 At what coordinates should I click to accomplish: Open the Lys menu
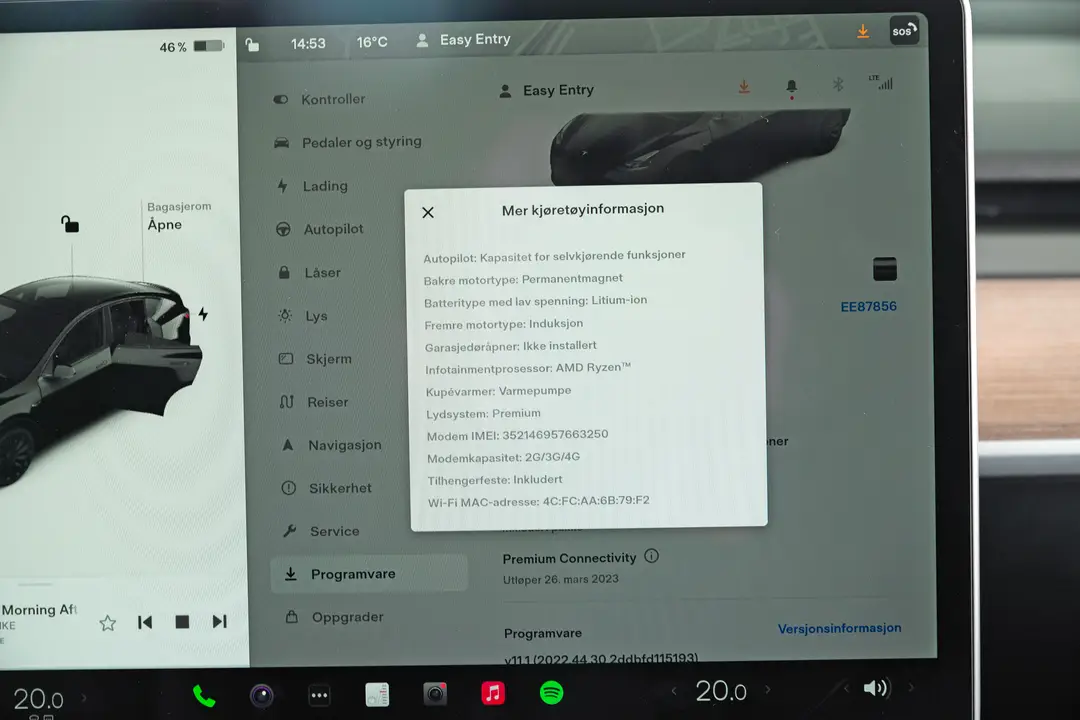tap(302, 316)
